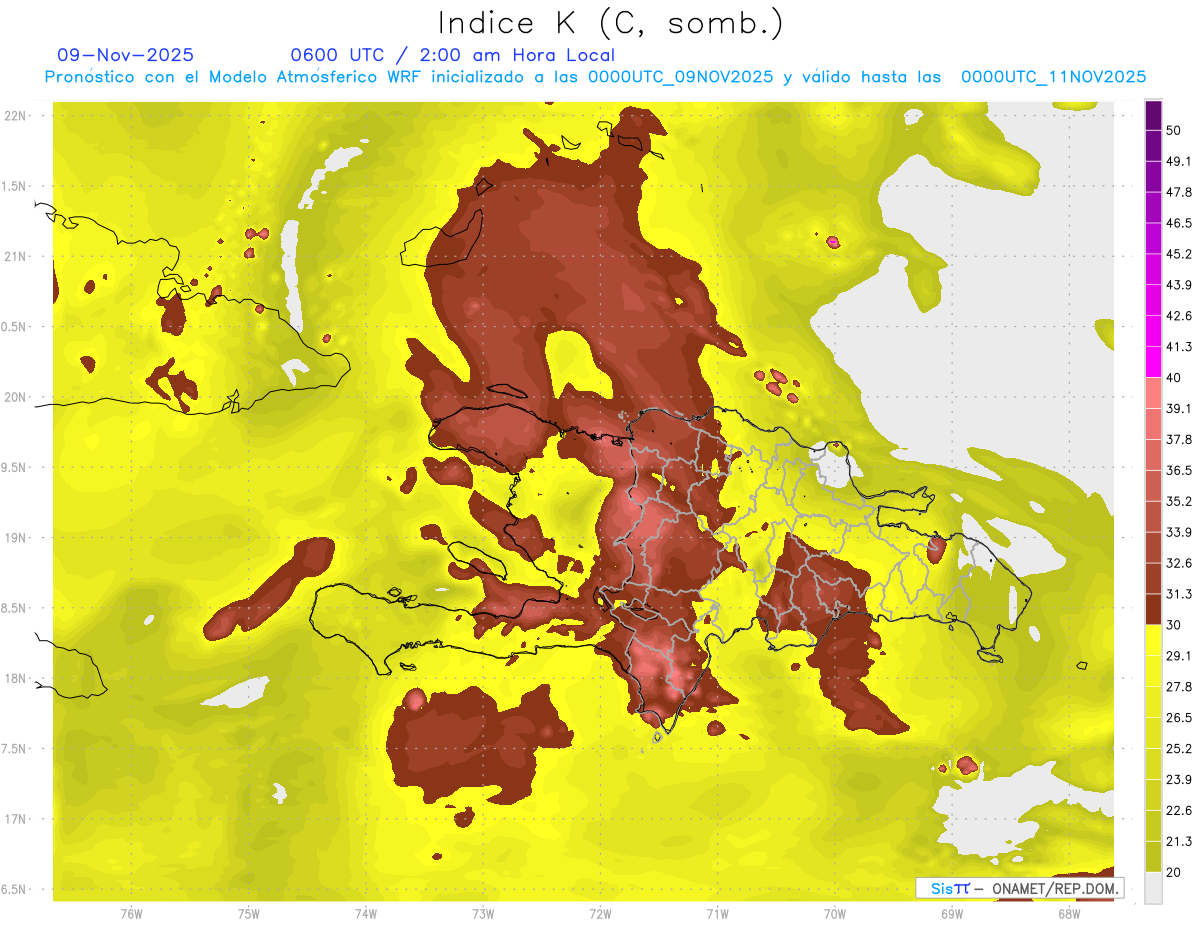
Task: Click the 'Indice K (C, somb.)' title
Action: (611, 23)
